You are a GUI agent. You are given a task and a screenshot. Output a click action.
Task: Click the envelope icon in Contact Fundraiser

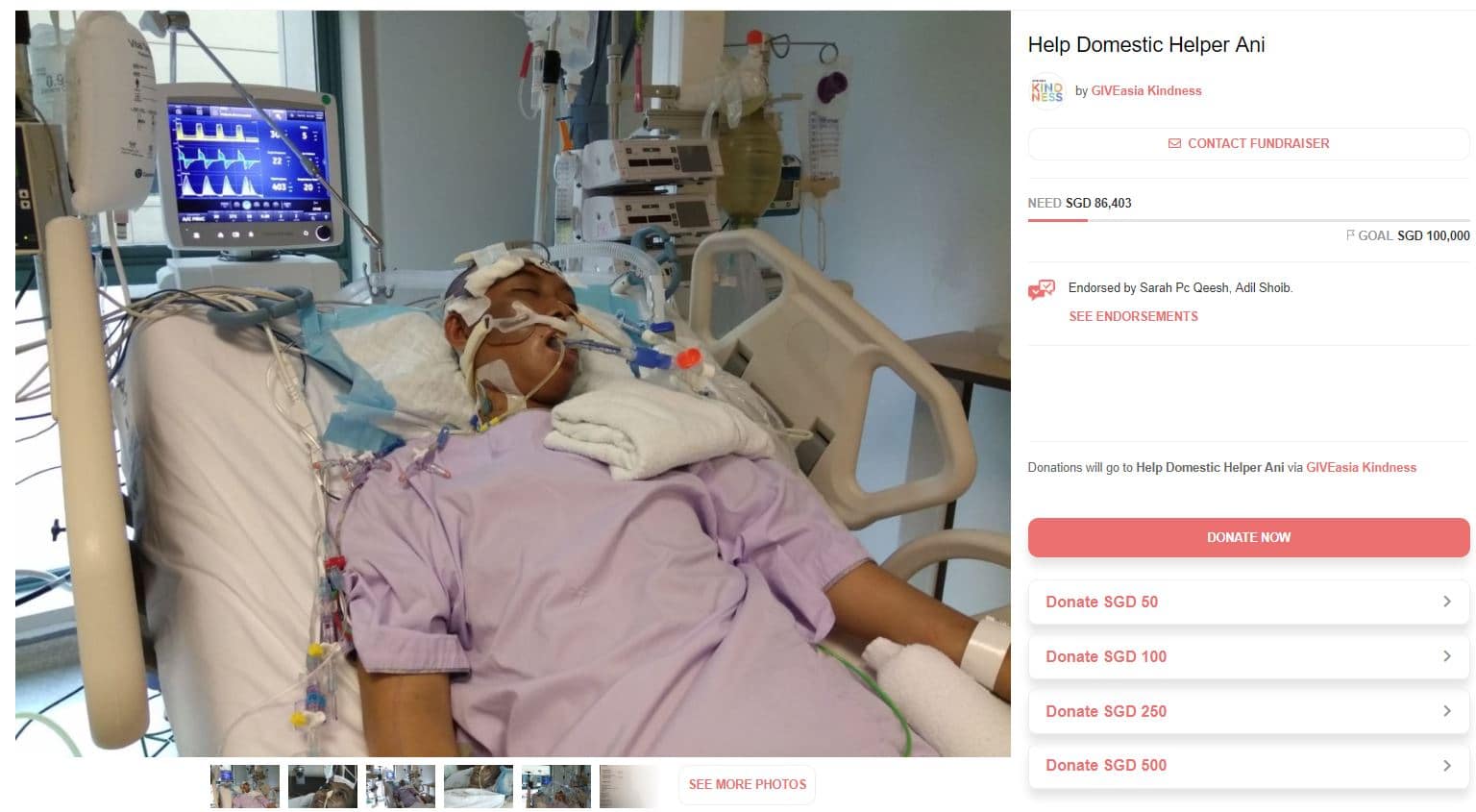coord(1174,143)
